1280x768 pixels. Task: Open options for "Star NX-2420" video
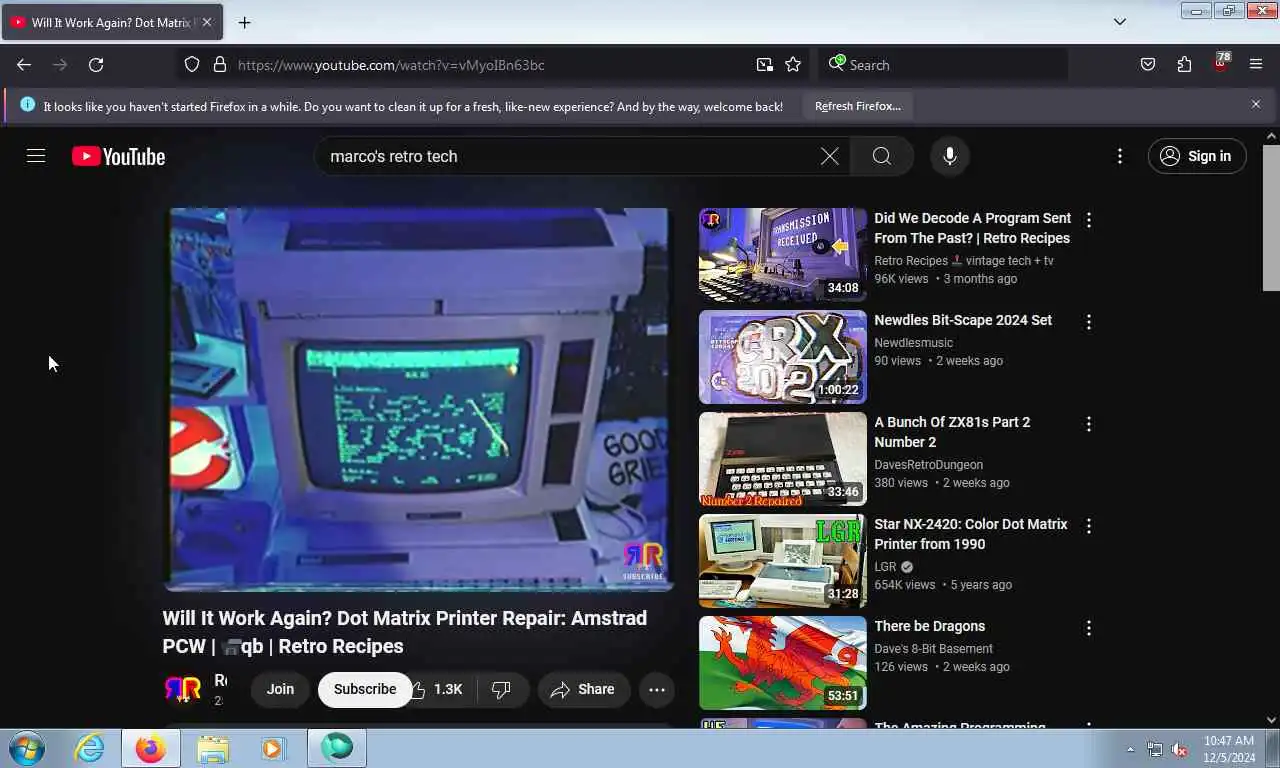tap(1089, 526)
